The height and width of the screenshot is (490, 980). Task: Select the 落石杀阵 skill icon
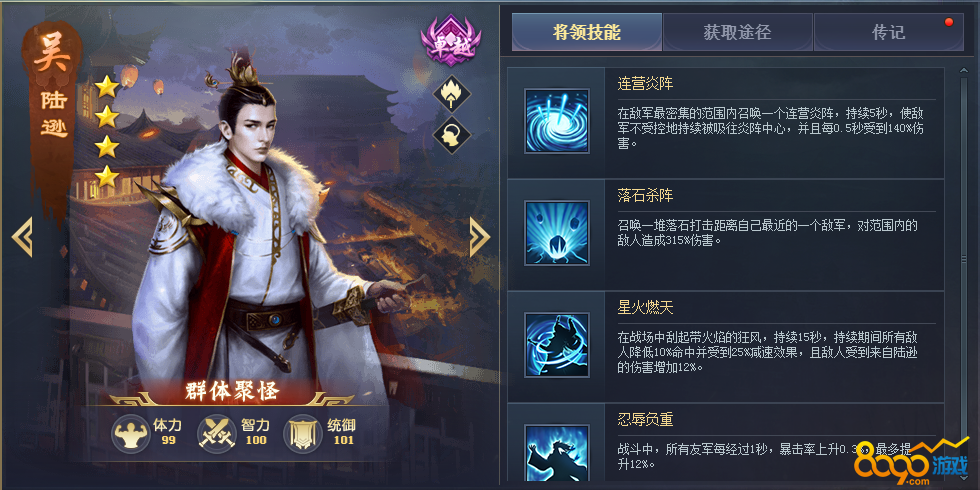point(557,233)
